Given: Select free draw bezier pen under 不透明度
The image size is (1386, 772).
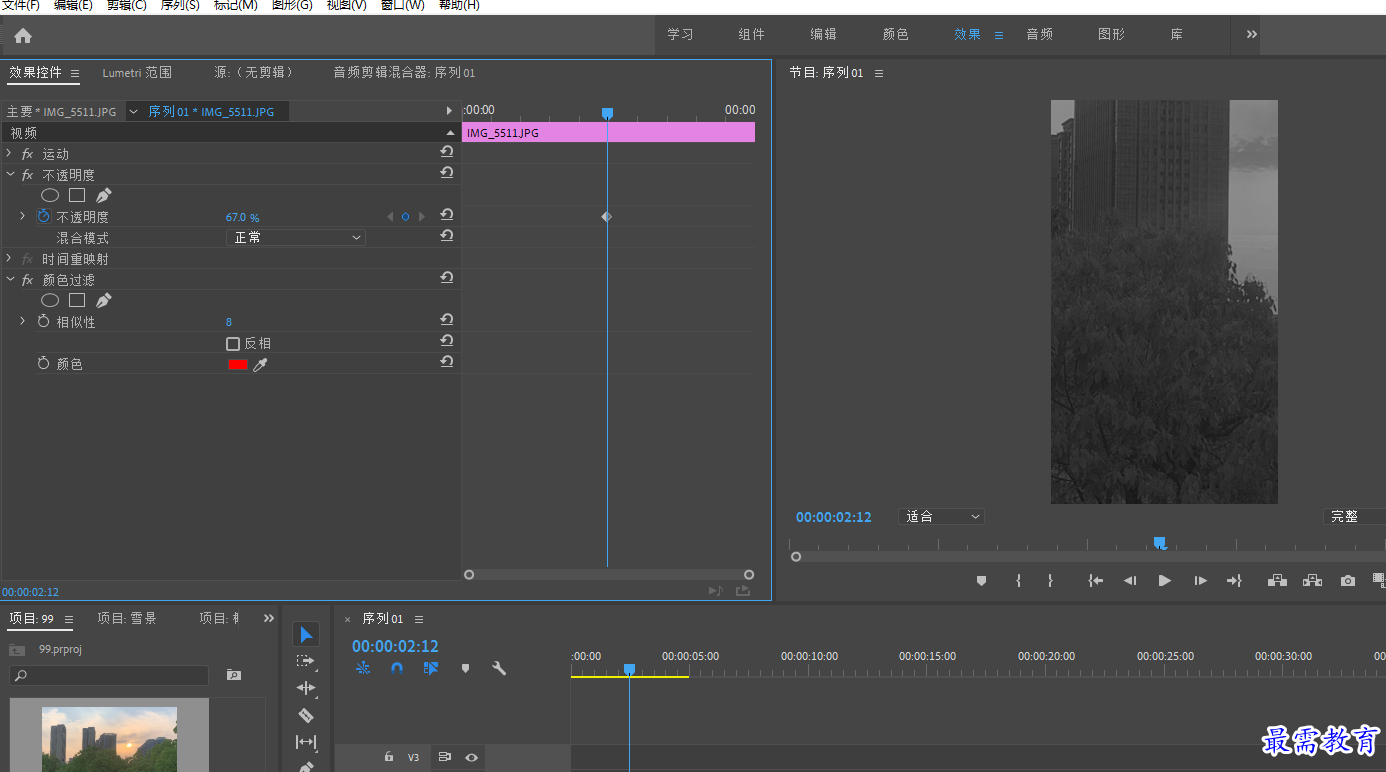Looking at the screenshot, I should tap(103, 195).
